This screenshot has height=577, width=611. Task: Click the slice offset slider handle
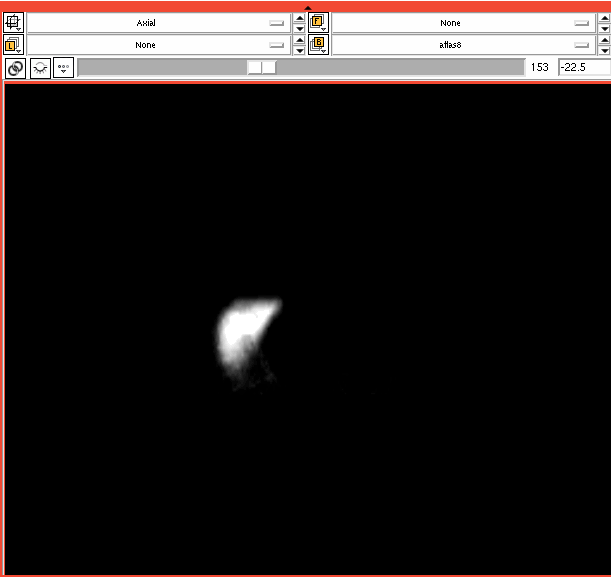point(262,67)
